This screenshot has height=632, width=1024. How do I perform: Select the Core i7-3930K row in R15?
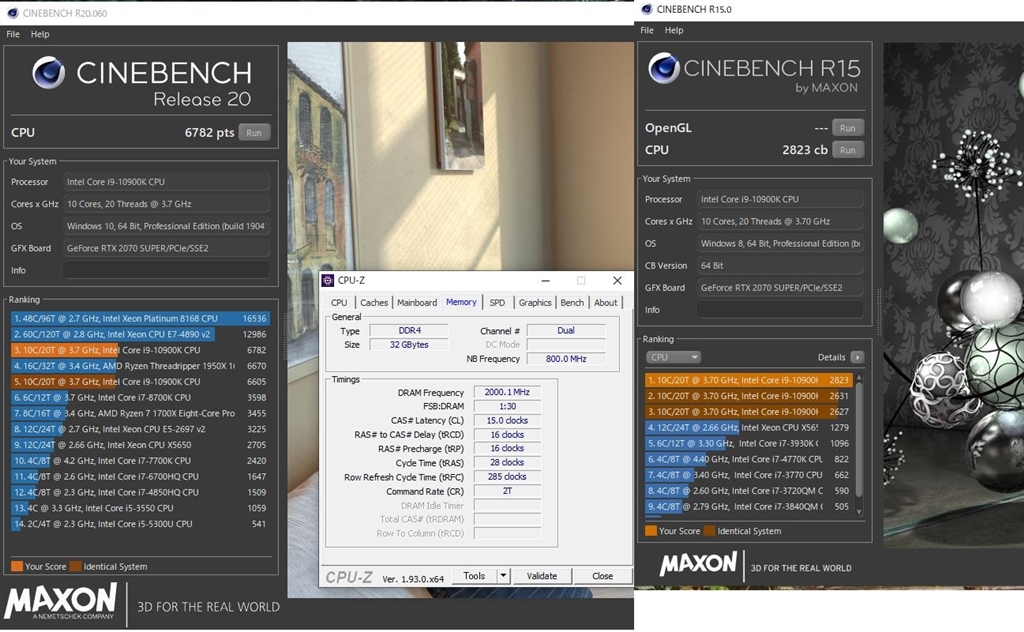tap(748, 443)
